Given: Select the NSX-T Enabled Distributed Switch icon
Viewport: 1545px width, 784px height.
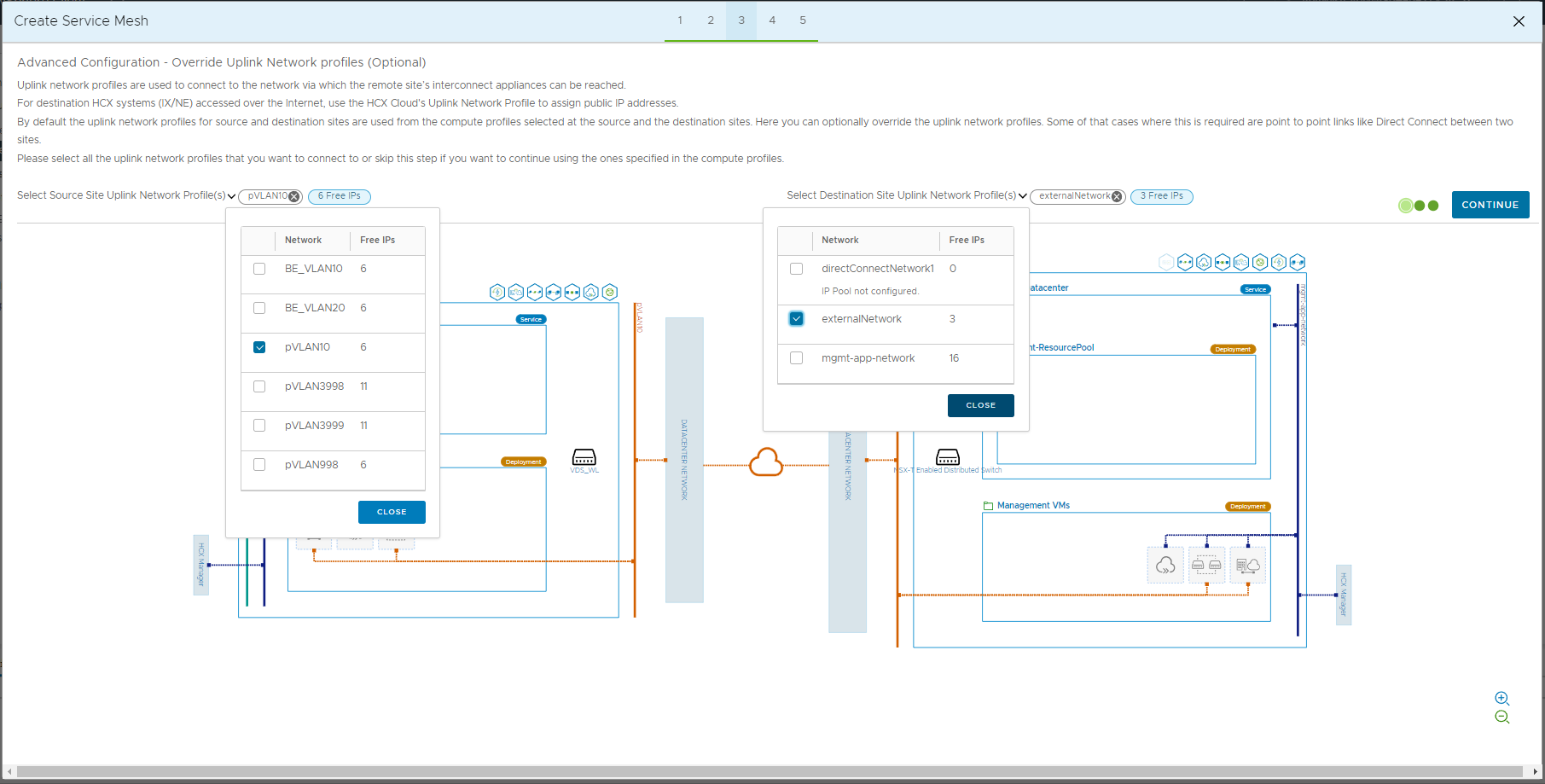Looking at the screenshot, I should 948,457.
